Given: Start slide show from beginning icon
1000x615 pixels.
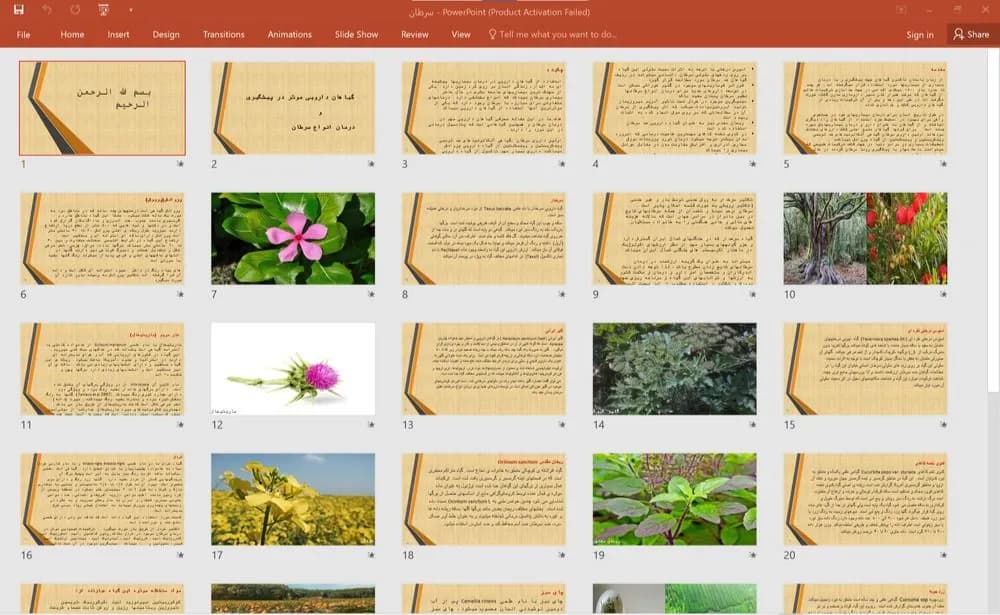Looking at the screenshot, I should 103,10.
